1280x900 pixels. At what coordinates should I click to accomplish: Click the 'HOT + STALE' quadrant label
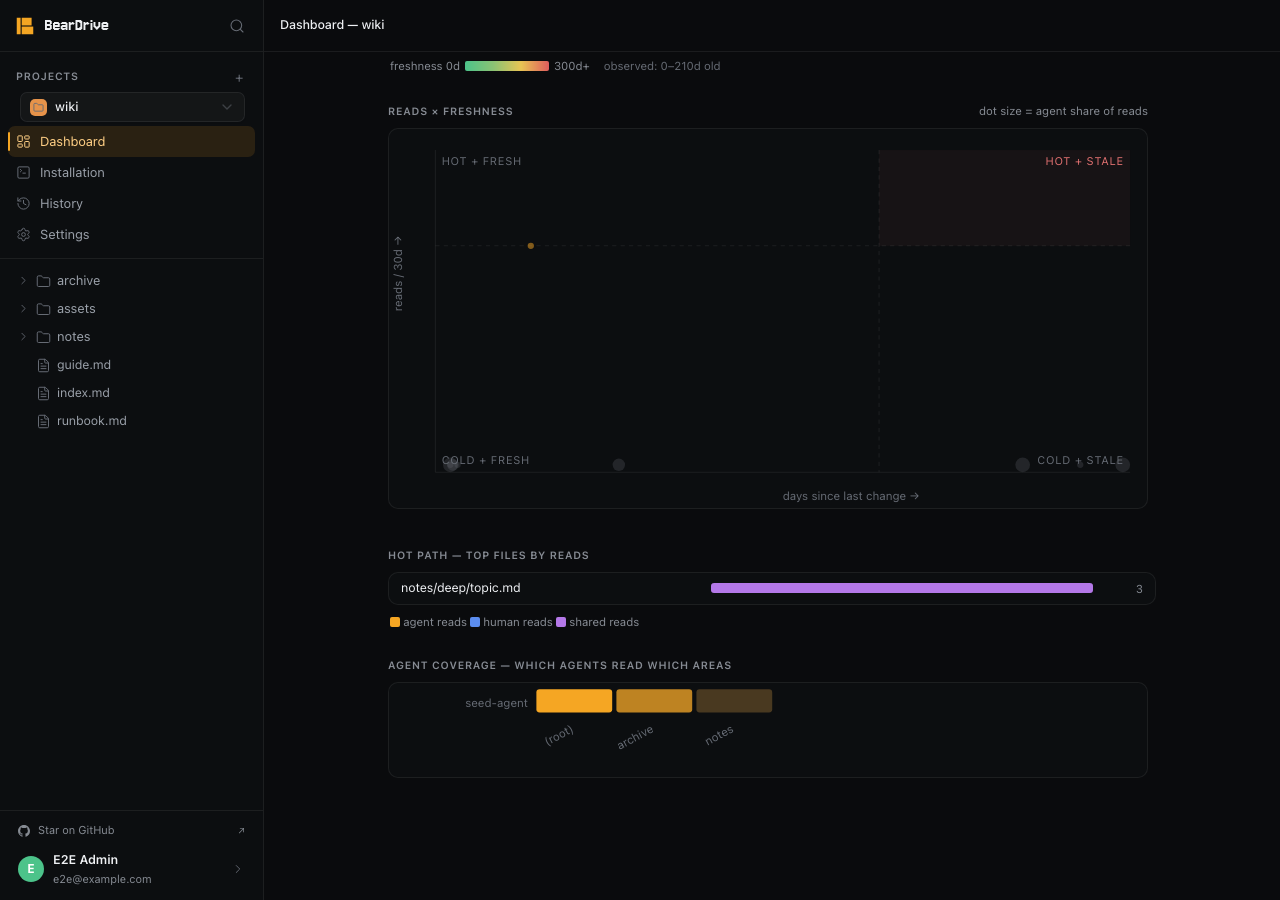click(1084, 161)
